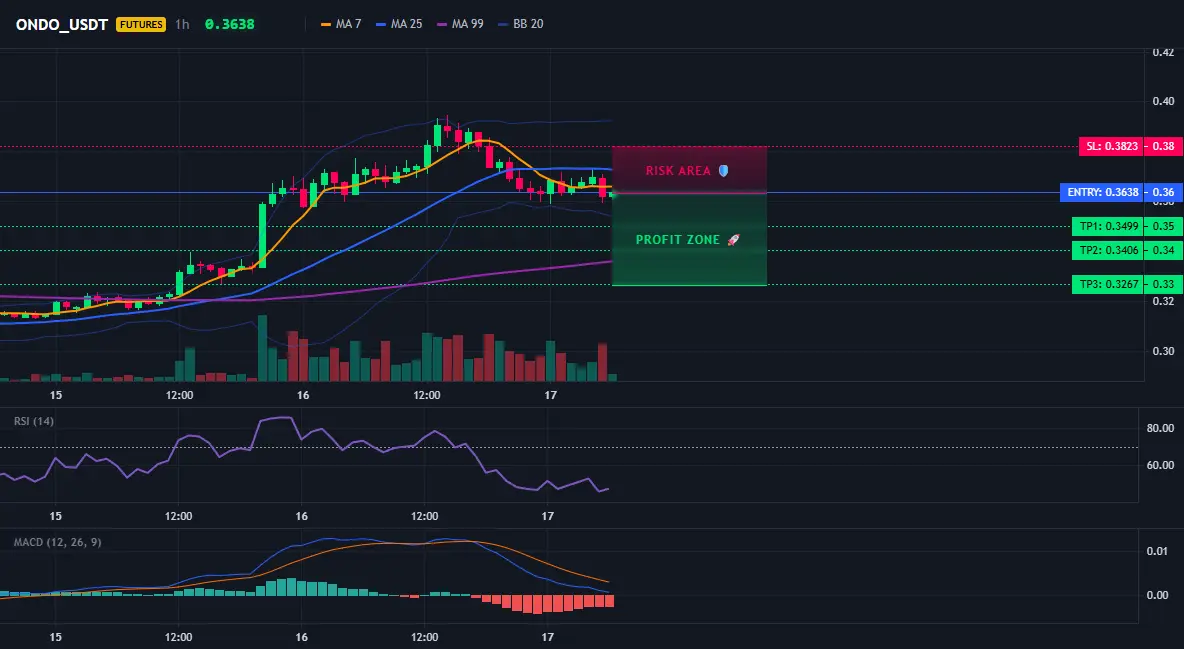Select the TP1: 0.3499 price tag

point(1108,226)
